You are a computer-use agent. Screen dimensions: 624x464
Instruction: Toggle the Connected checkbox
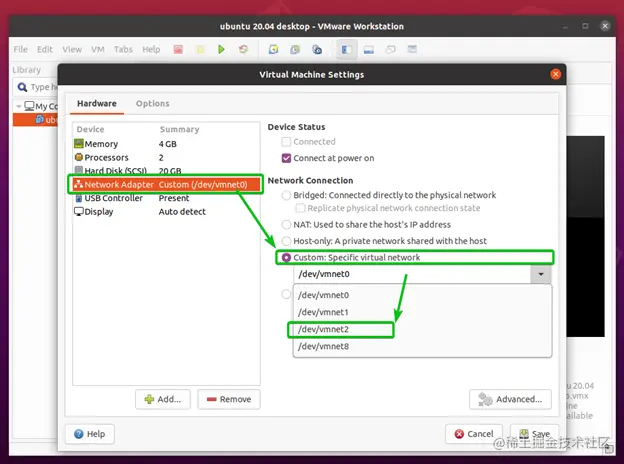286,141
